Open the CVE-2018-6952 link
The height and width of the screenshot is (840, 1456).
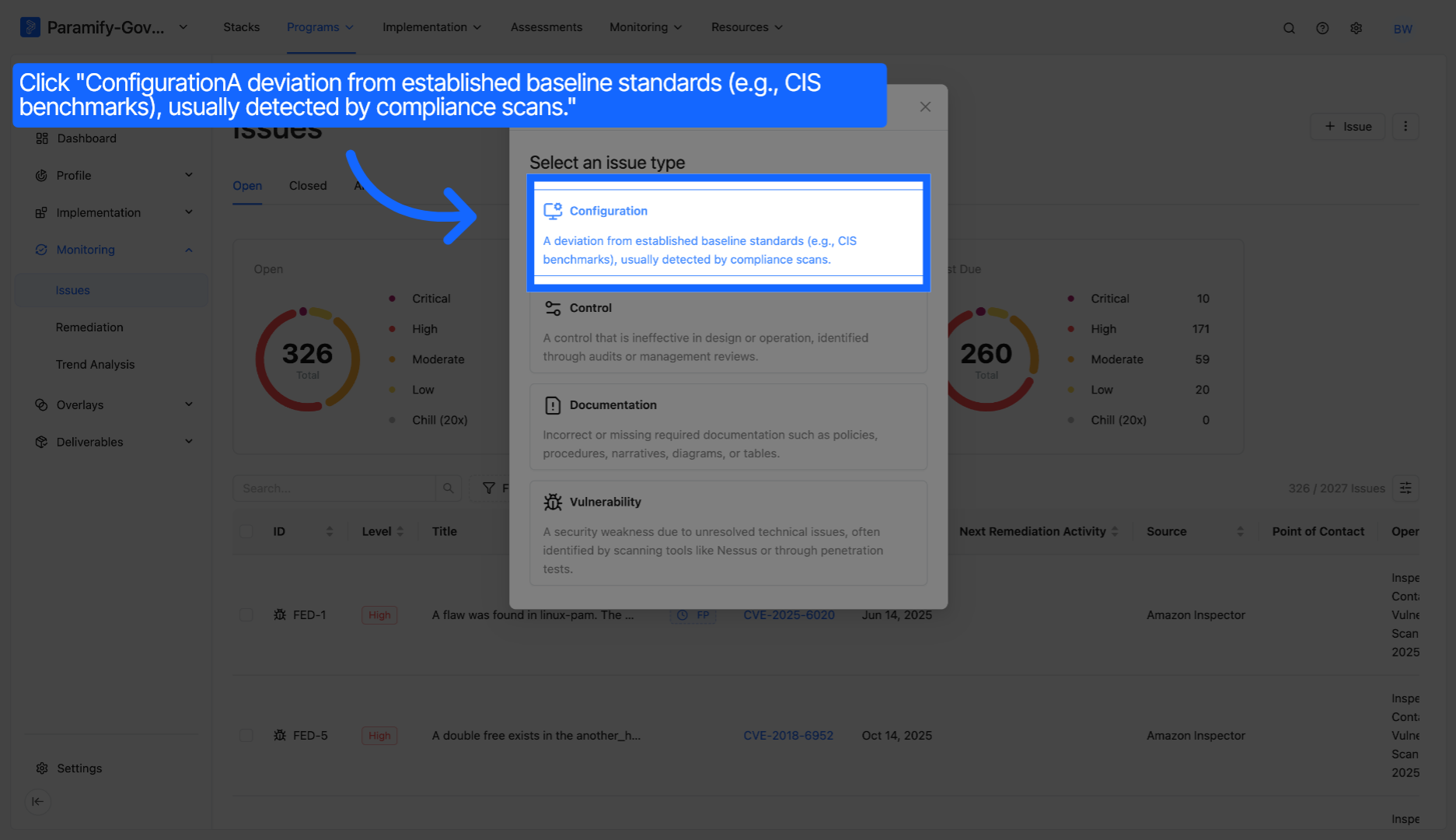[788, 736]
